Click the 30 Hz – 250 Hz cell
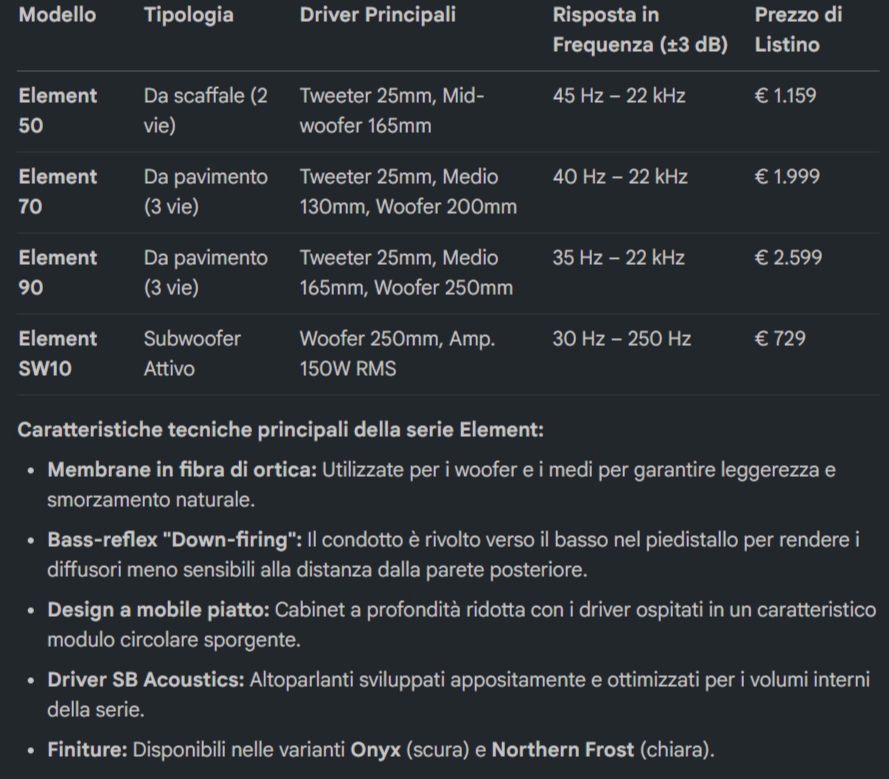Image resolution: width=889 pixels, height=779 pixels. pos(622,338)
